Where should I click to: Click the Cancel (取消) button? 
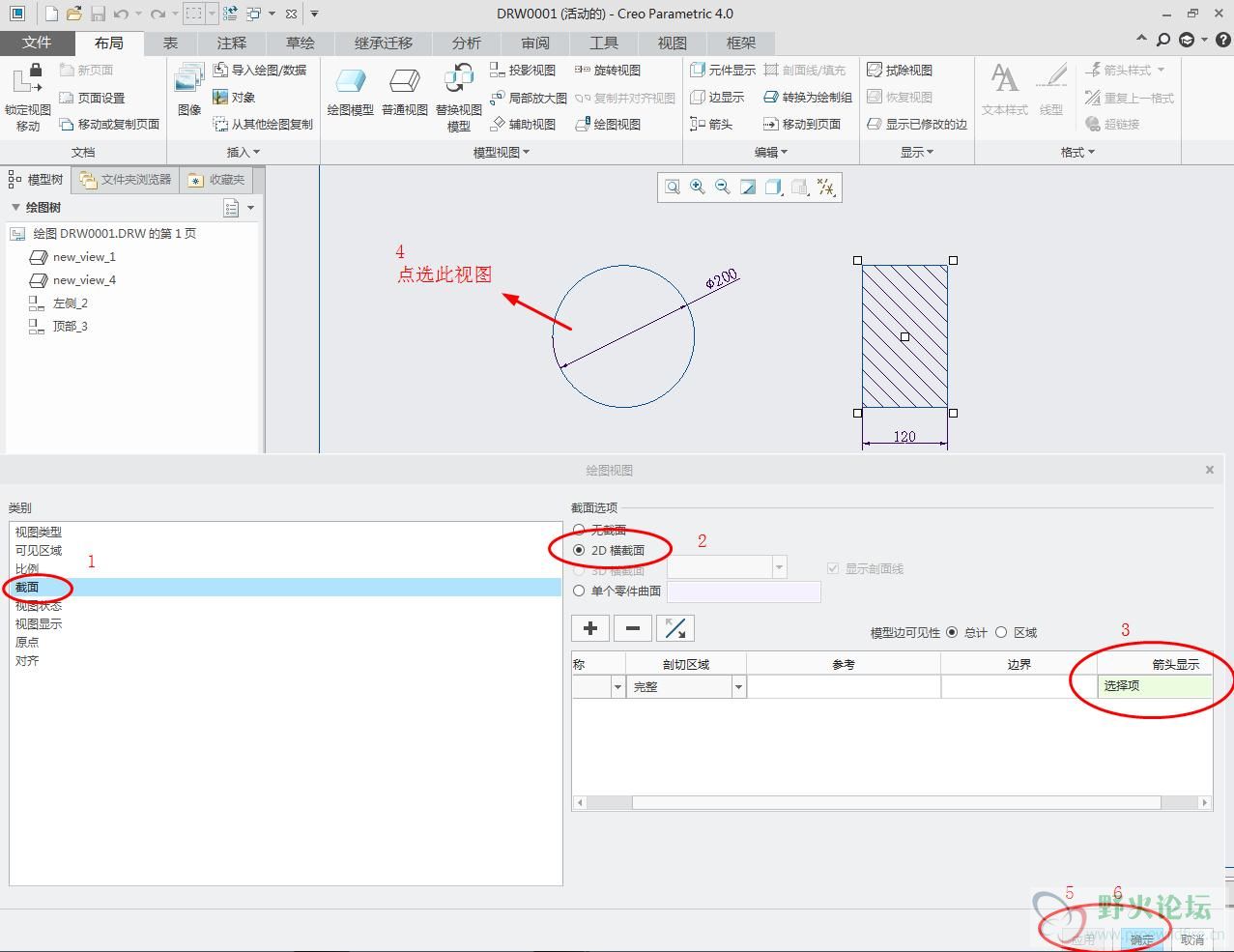(x=1192, y=938)
